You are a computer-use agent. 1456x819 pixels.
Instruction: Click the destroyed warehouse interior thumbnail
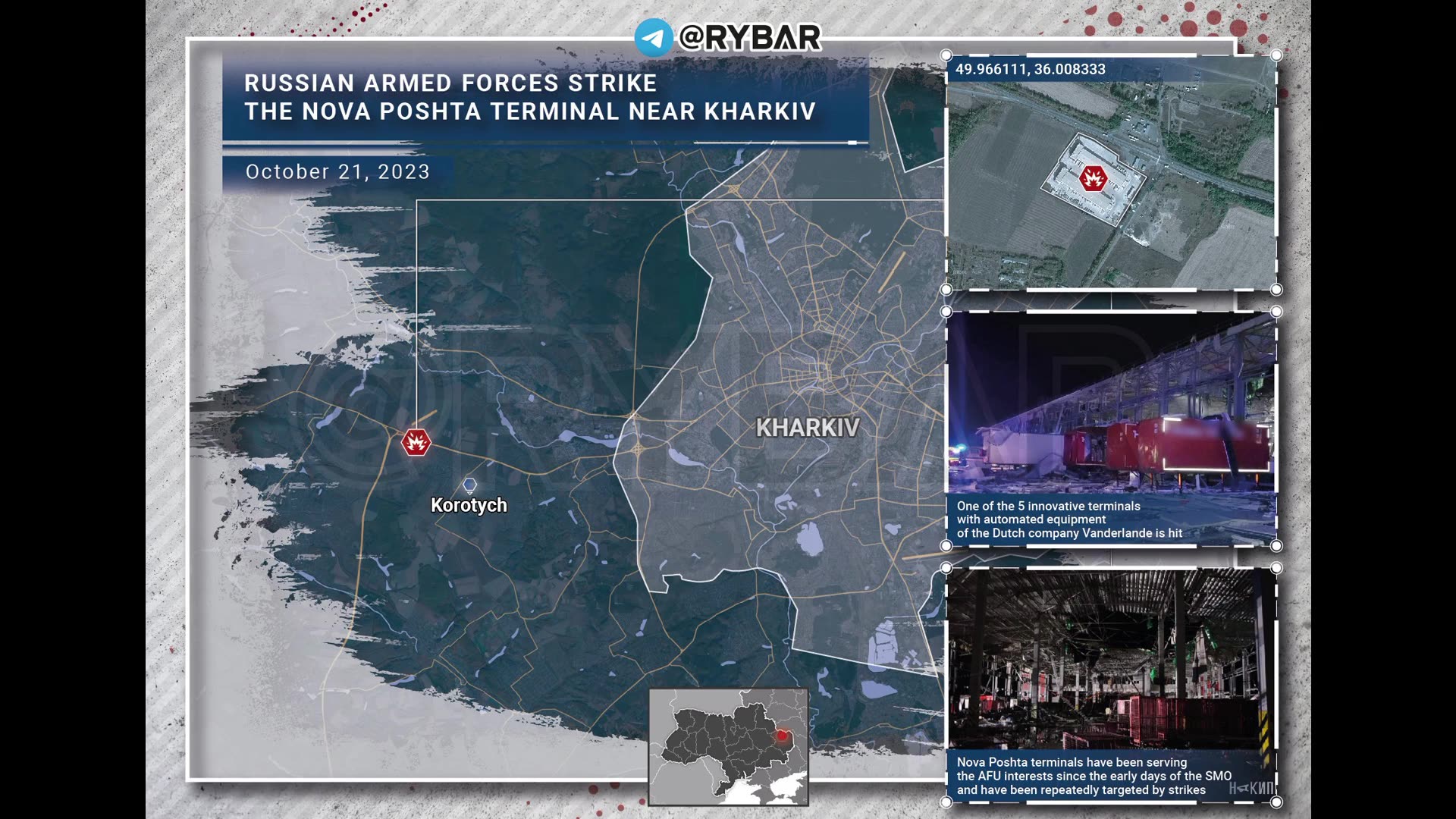pos(1107,667)
